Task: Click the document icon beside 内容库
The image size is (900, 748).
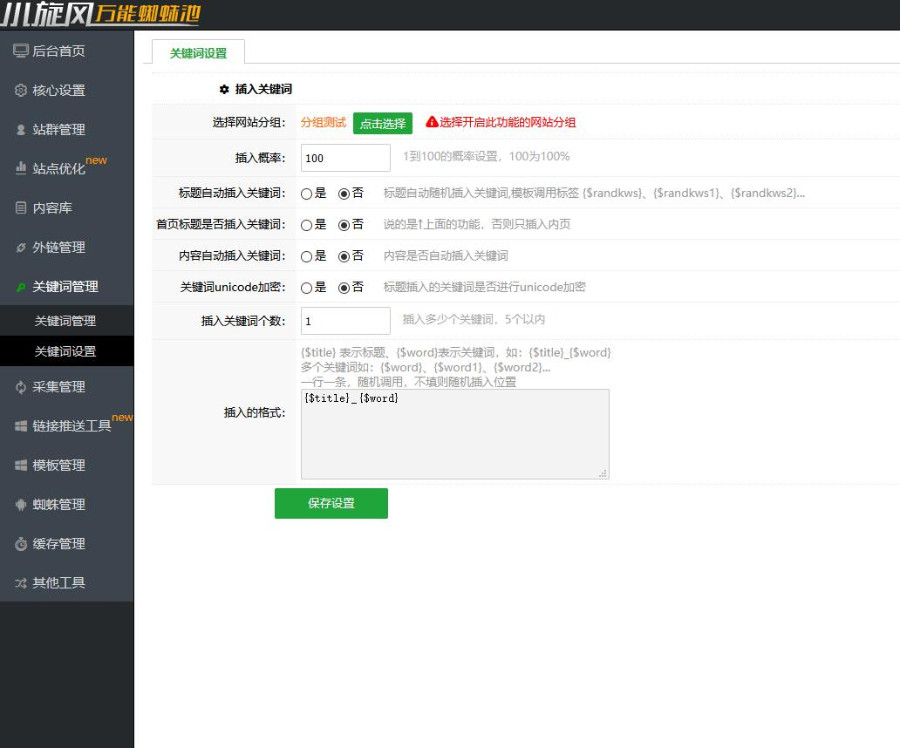Action: pyautogui.click(x=20, y=208)
